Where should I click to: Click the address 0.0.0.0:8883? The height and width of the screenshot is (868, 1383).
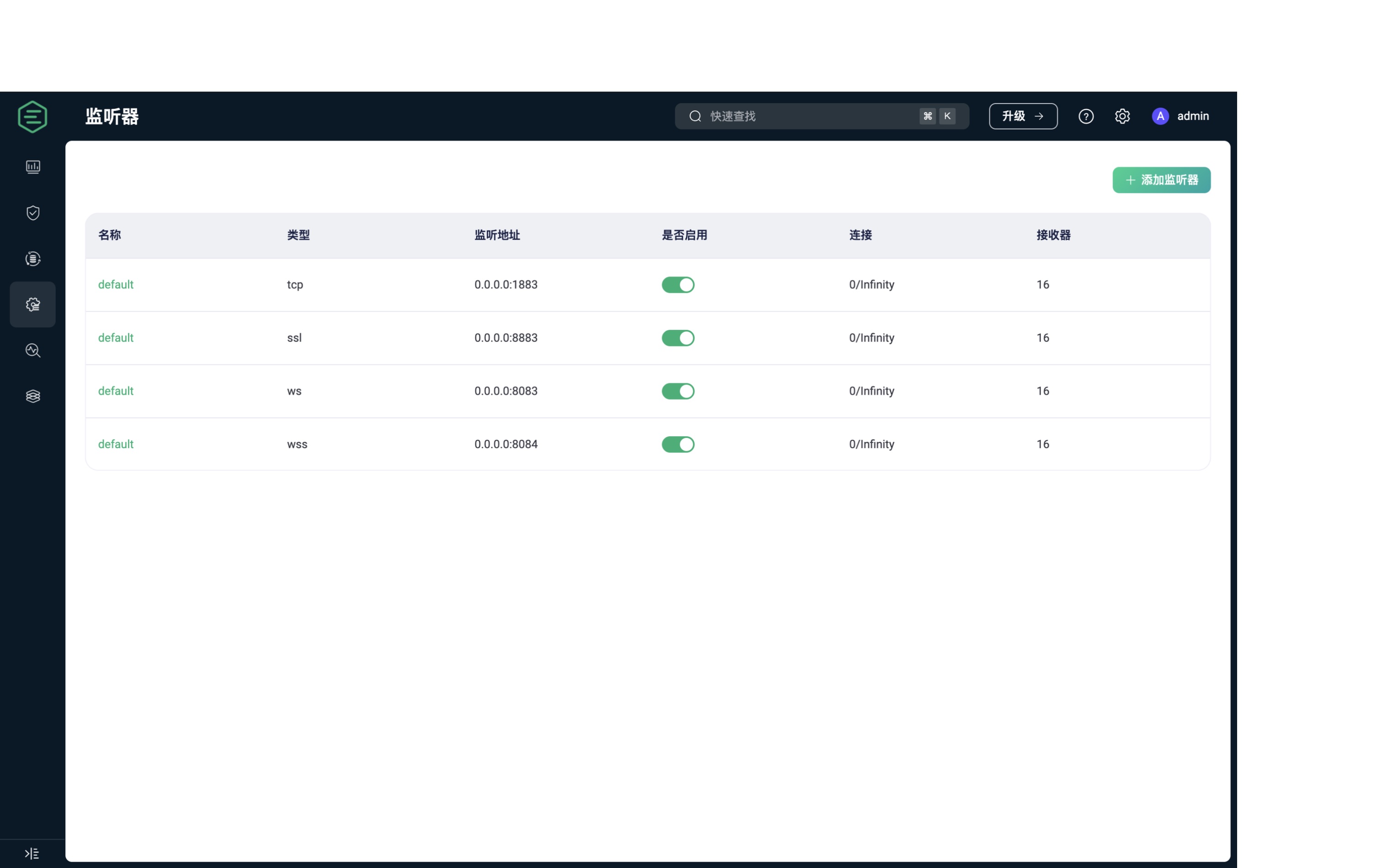[506, 338]
